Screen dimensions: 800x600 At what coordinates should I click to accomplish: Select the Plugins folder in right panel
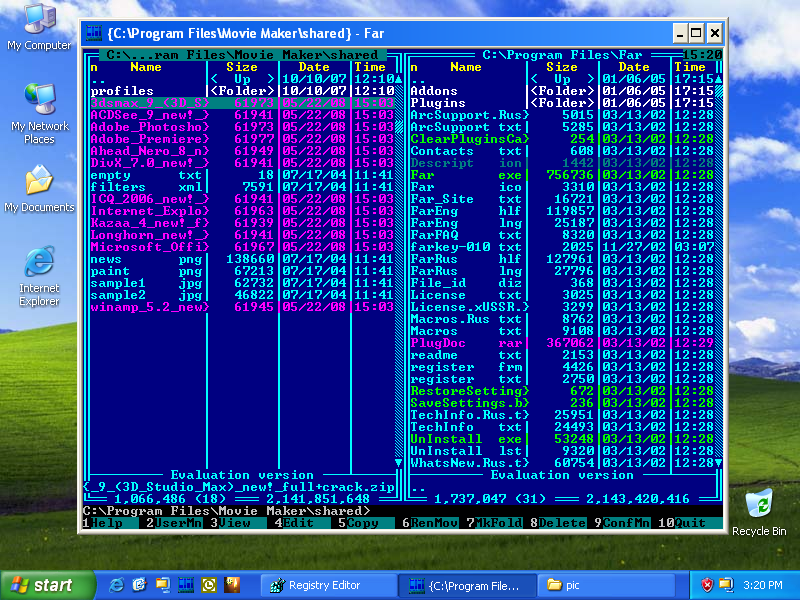point(562,103)
